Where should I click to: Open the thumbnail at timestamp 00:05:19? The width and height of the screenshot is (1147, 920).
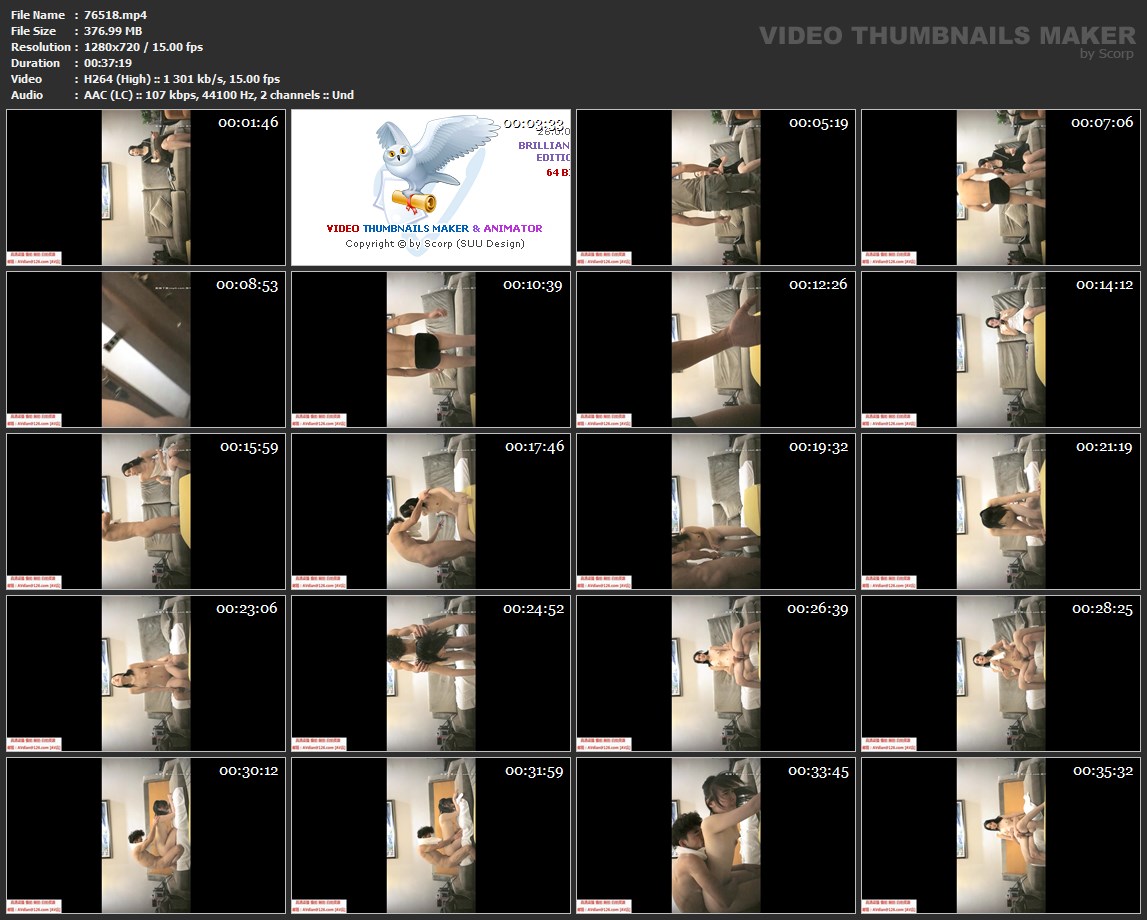[x=715, y=187]
